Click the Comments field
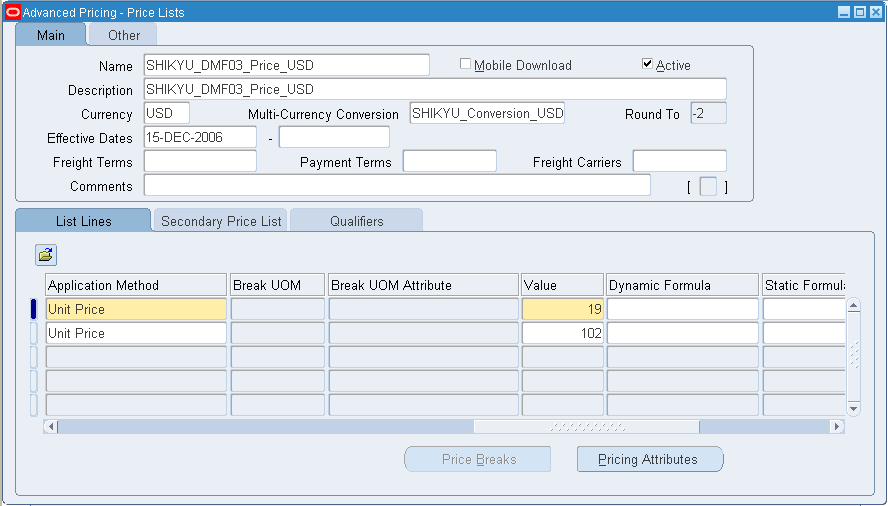 [397, 185]
